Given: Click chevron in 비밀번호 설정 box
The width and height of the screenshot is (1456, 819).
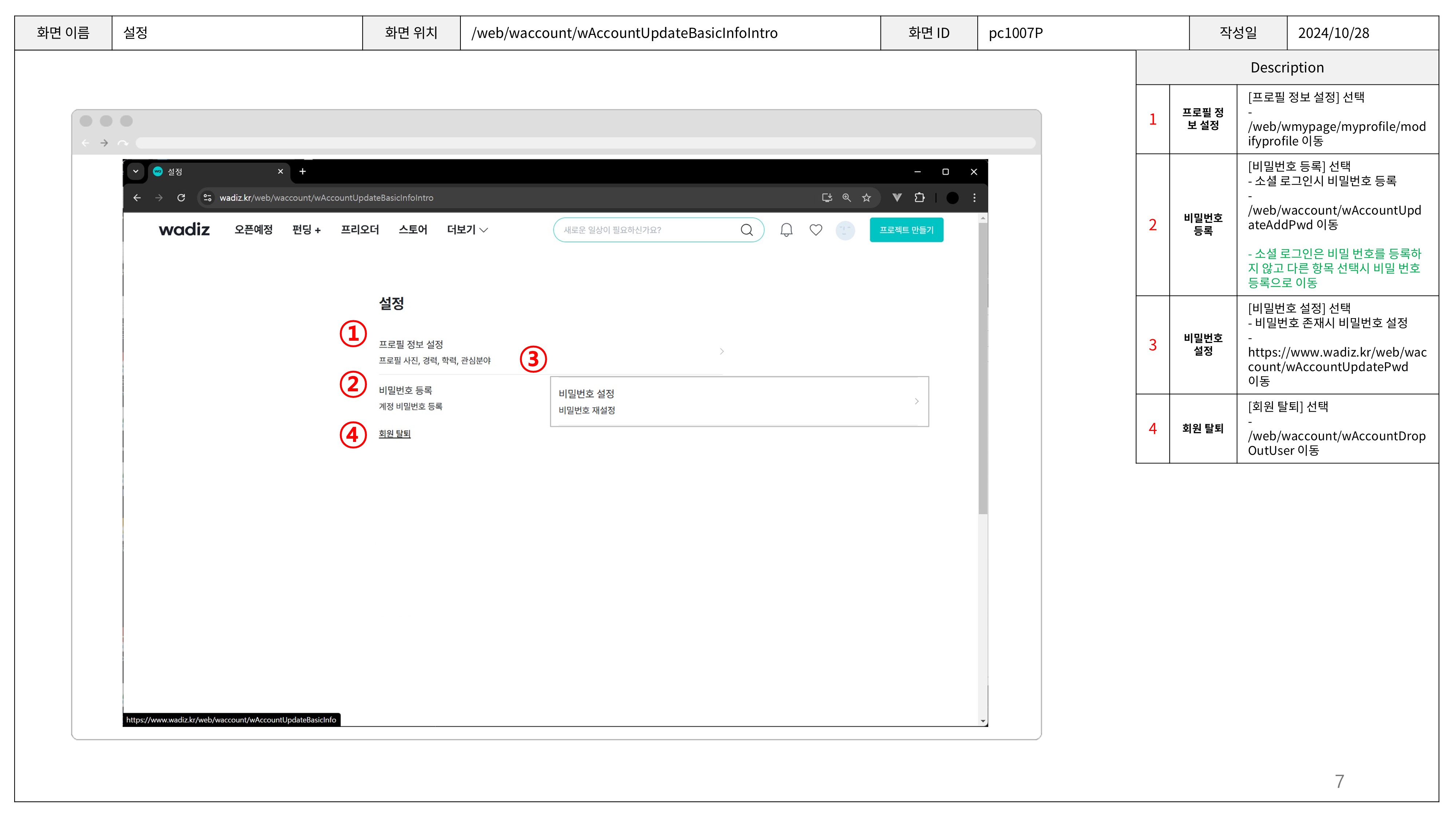Looking at the screenshot, I should pos(916,401).
